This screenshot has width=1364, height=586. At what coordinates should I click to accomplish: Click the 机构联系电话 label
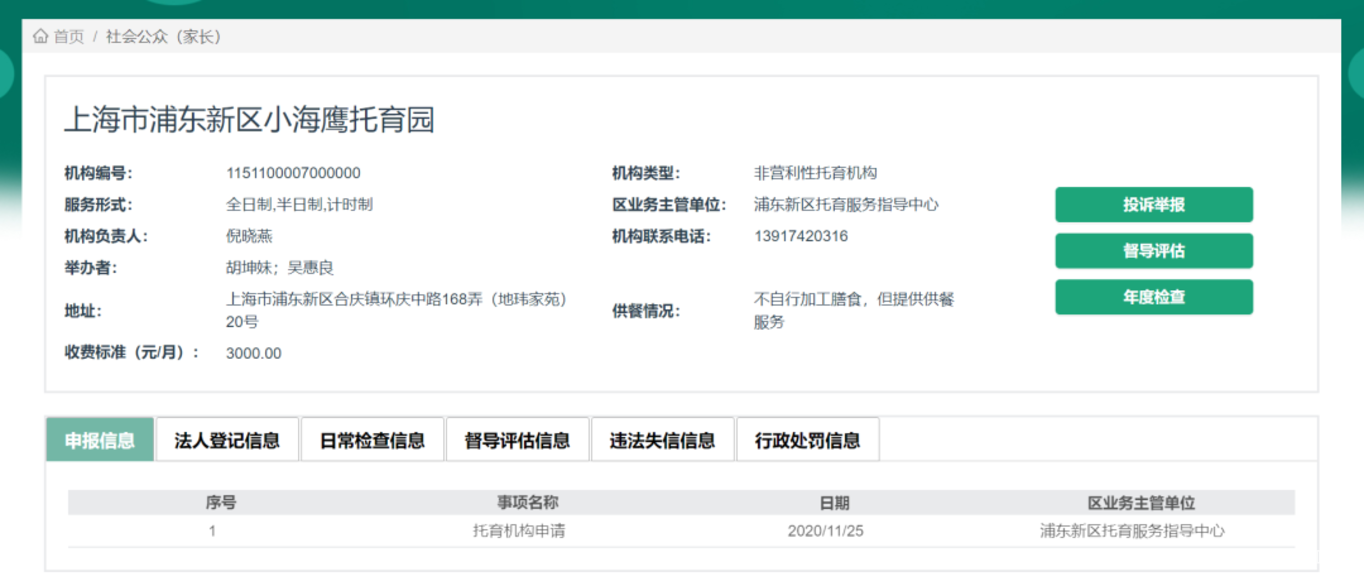pyautogui.click(x=661, y=236)
